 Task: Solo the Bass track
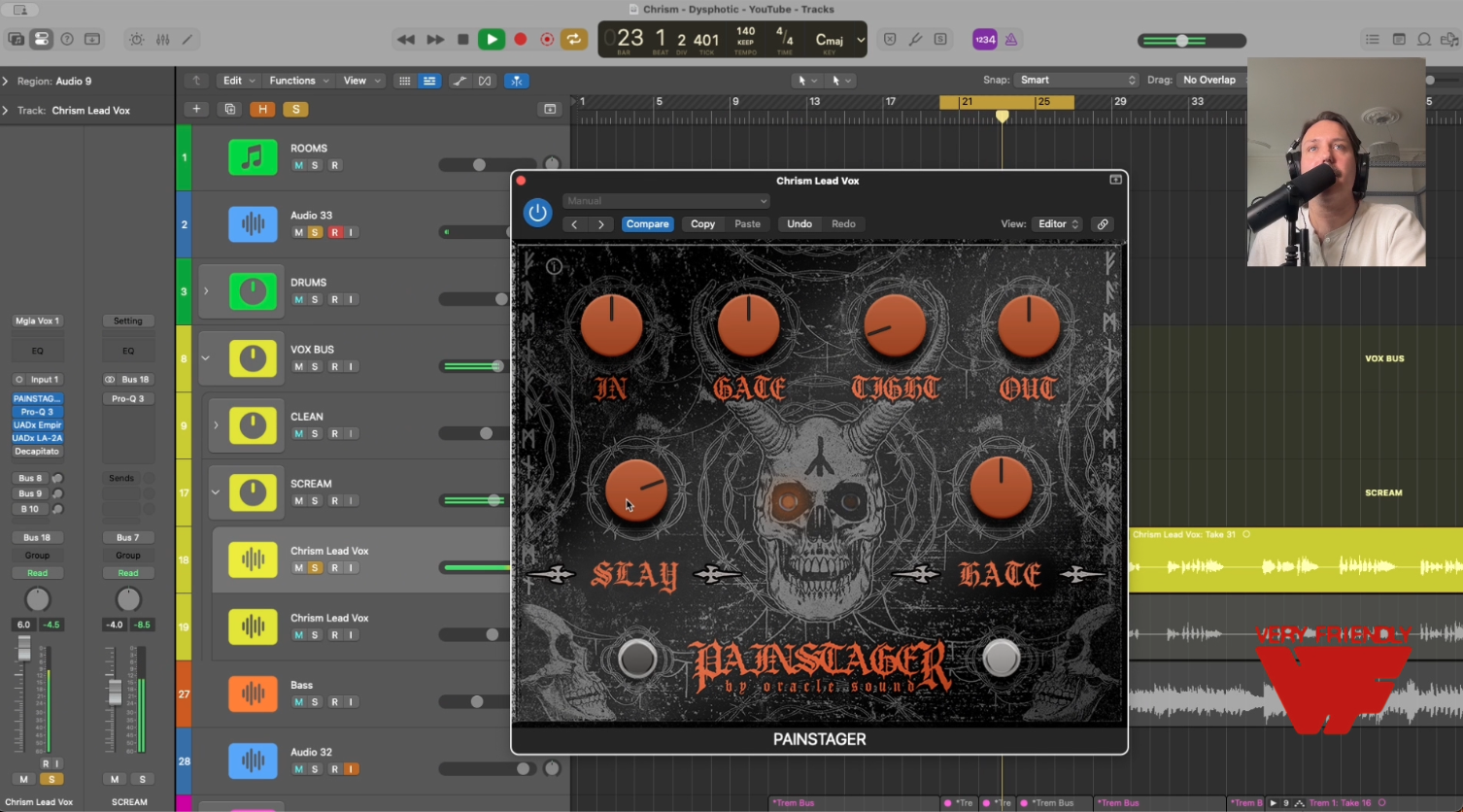pyautogui.click(x=315, y=702)
